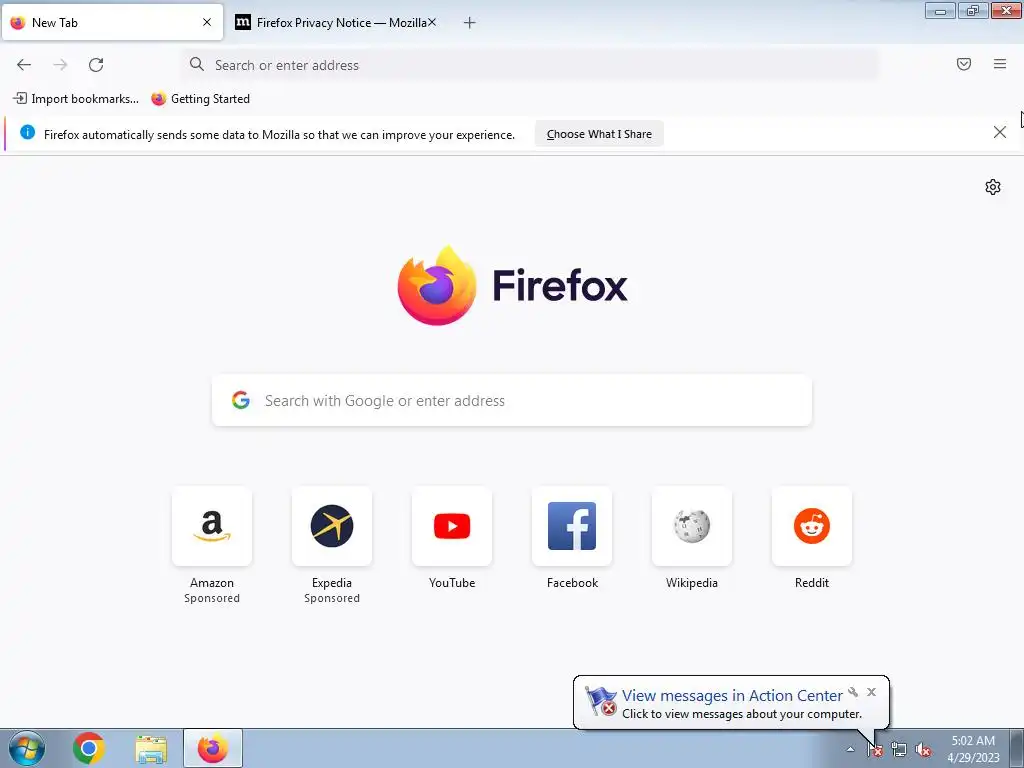Click the data sharing notification message text

pos(279,135)
